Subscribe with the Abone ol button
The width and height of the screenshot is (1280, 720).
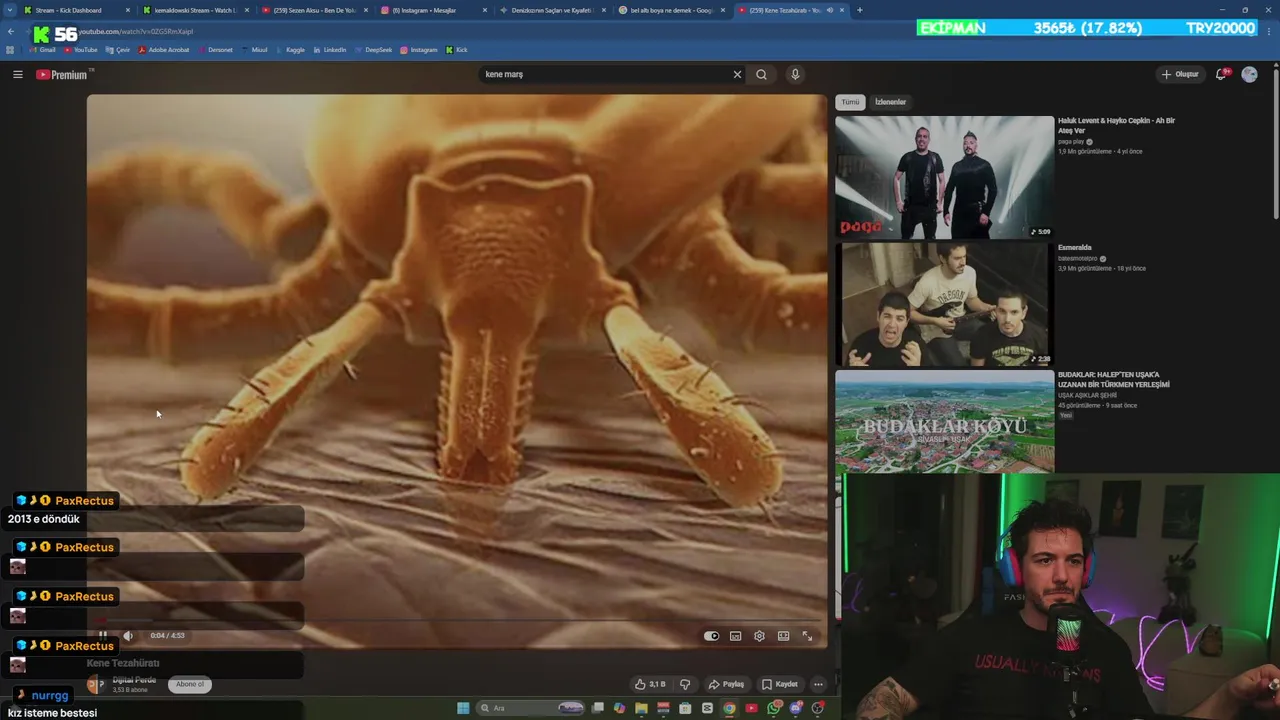[x=190, y=684]
